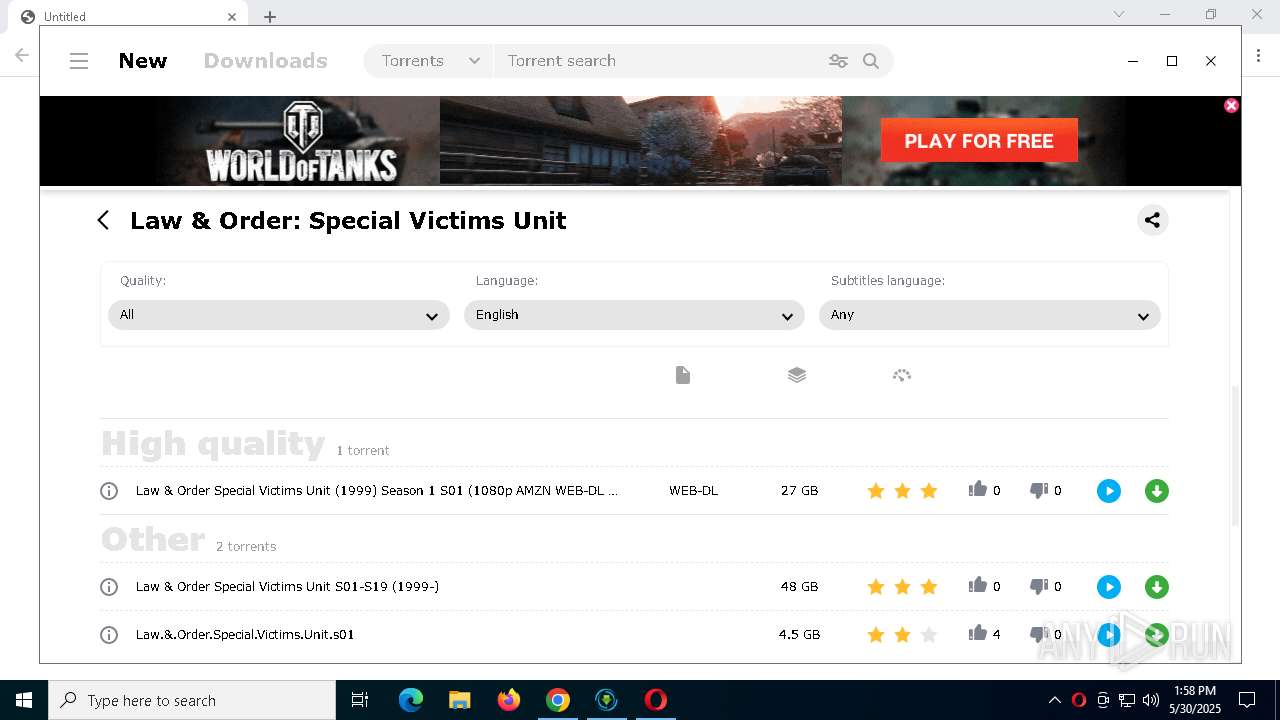Click the 48 GB size value
This screenshot has height=720, width=1280.
click(799, 587)
